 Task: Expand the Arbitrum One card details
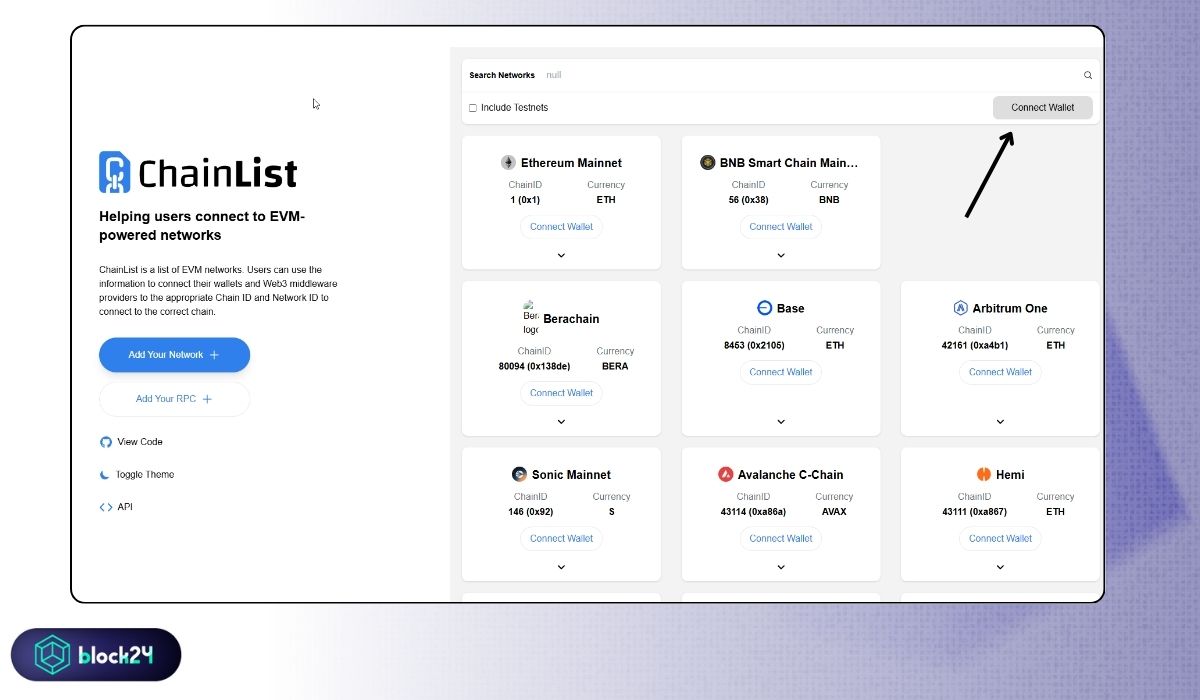[x=1000, y=422]
